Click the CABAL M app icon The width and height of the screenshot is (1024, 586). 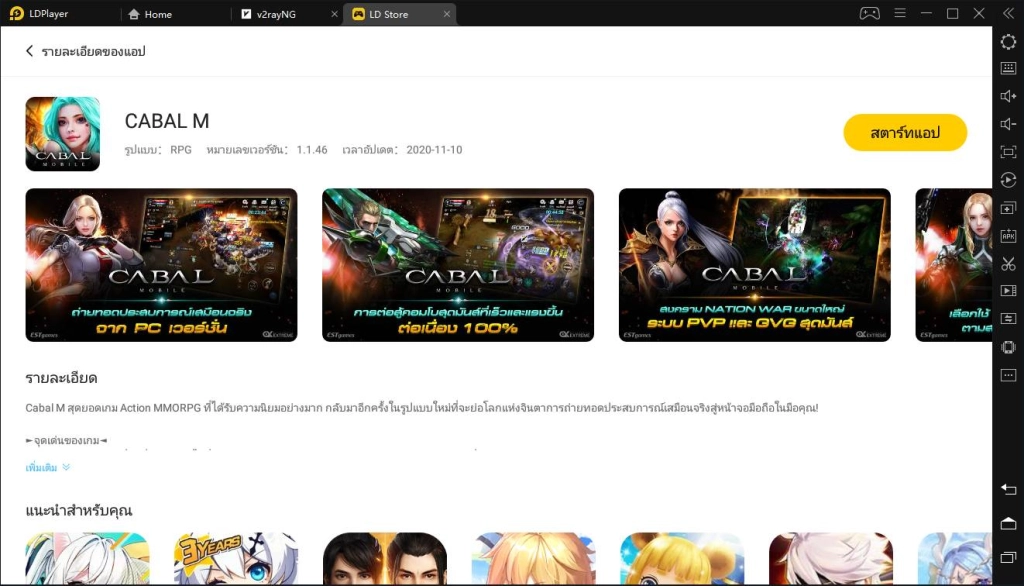pyautogui.click(x=63, y=134)
